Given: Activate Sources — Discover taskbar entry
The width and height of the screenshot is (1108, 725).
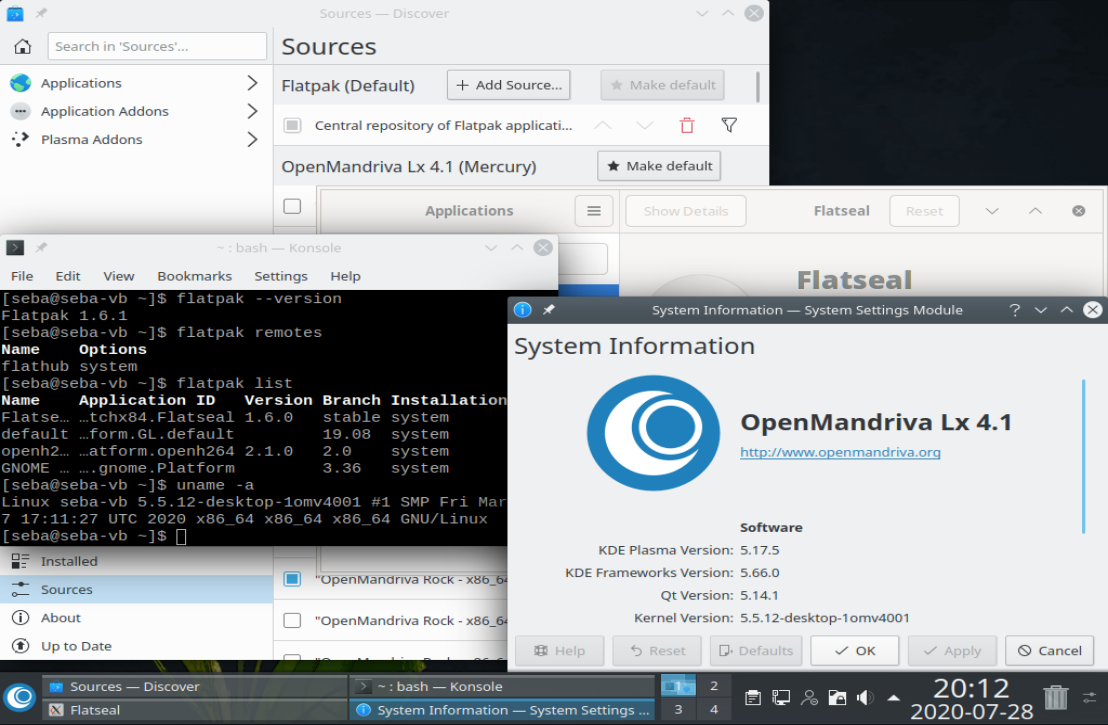Looking at the screenshot, I should (x=194, y=686).
